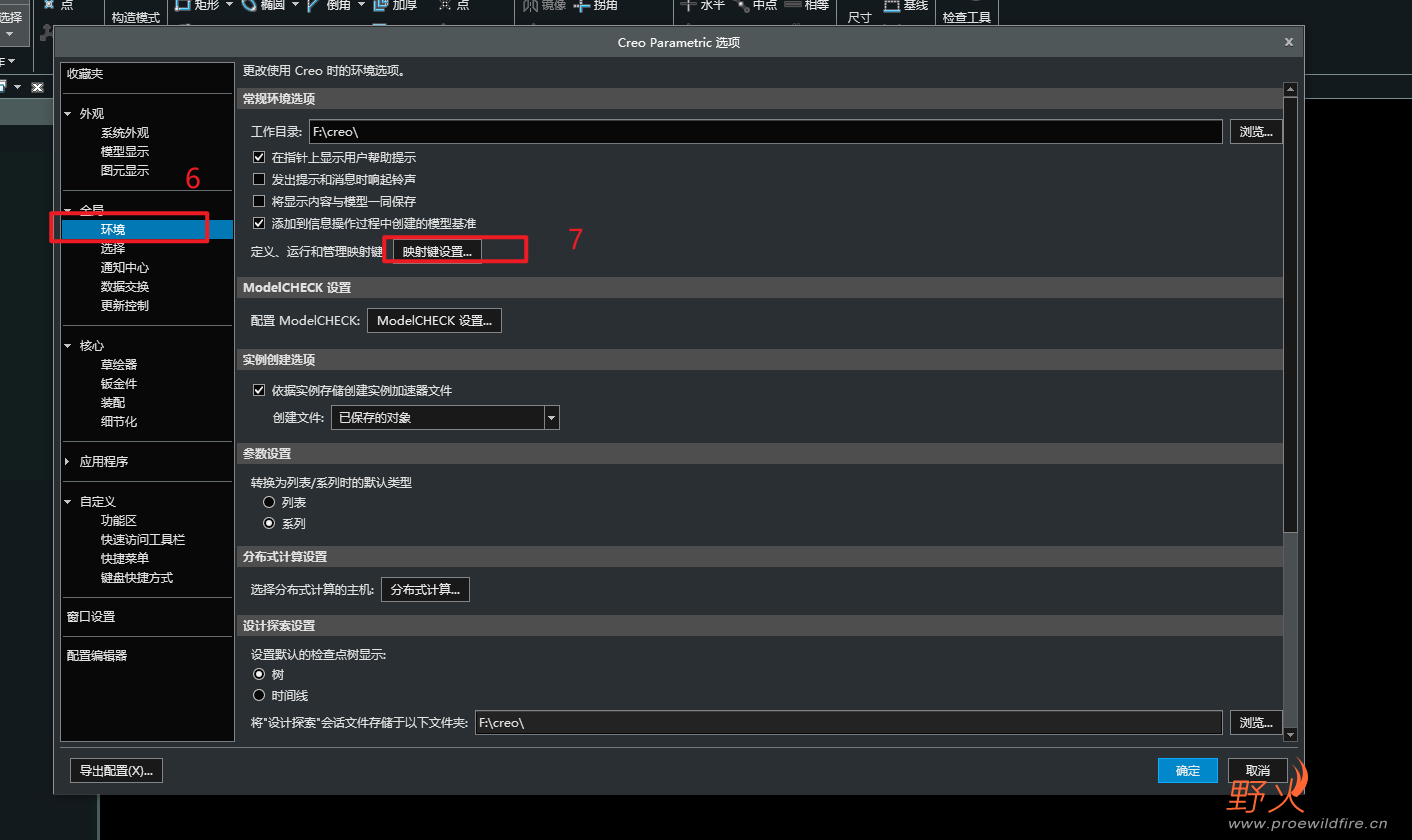Select 键盘快捷方式 in the options tree
Screen dimensions: 1412x840
(137, 578)
